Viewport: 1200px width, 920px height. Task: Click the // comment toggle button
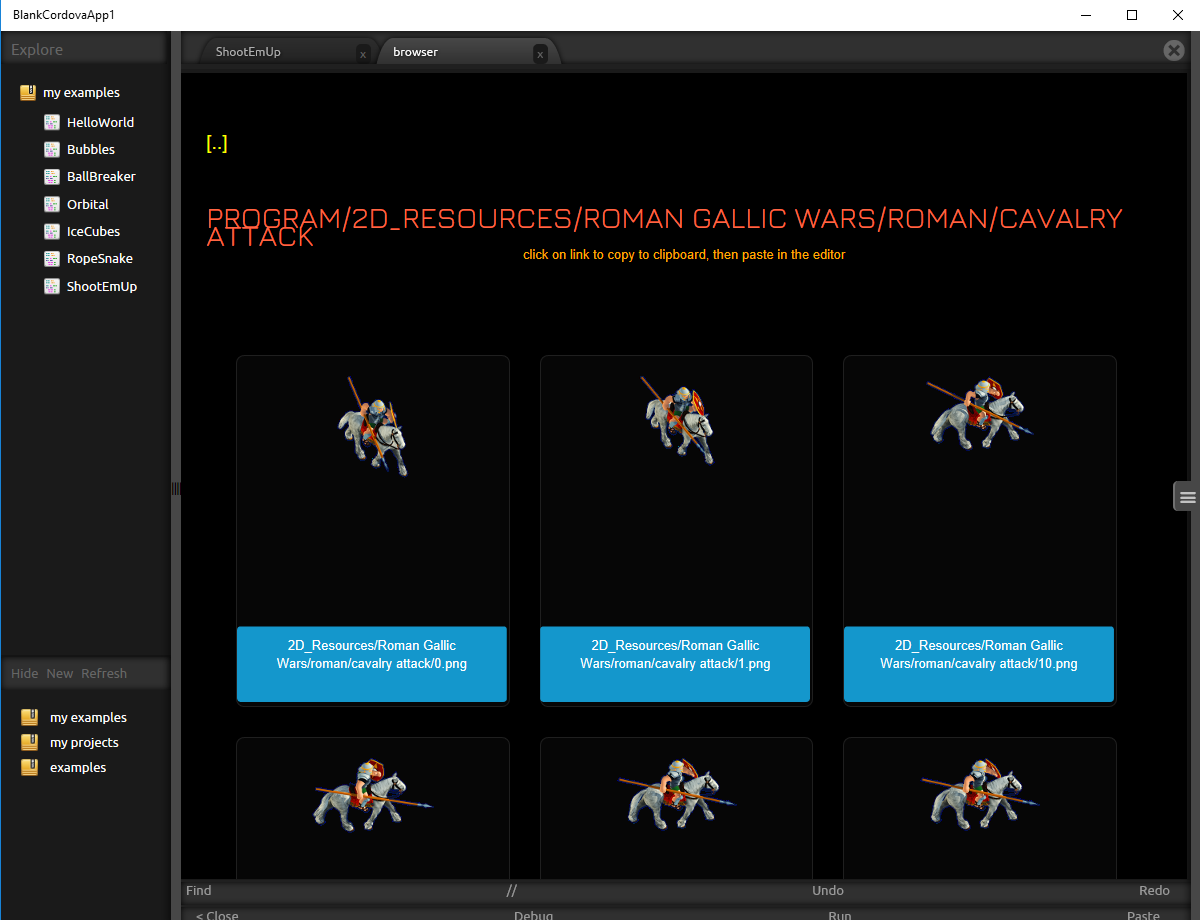(x=511, y=890)
